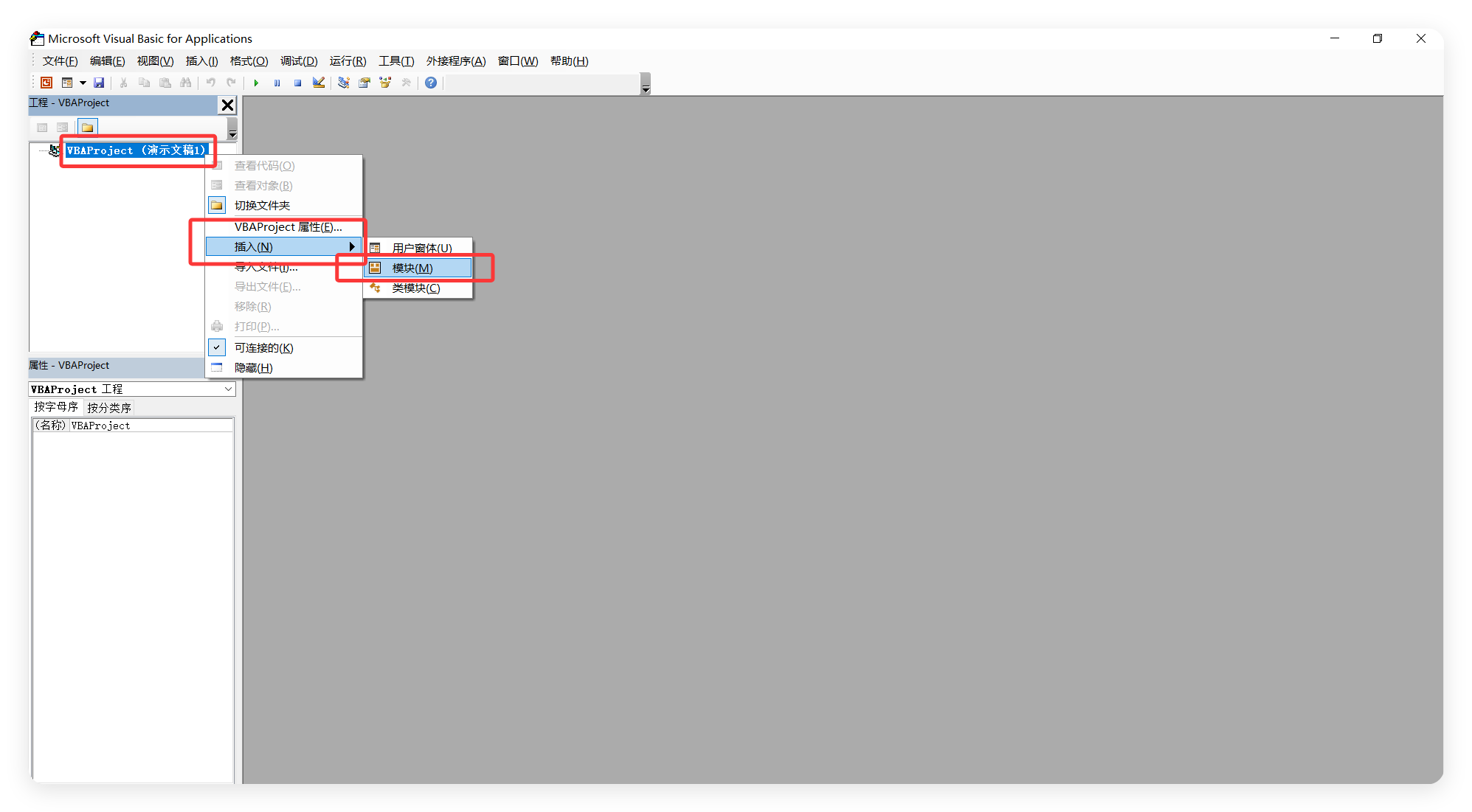Viewport: 1472px width, 812px height.
Task: Toggle the Folders view in Project Explorer
Action: (87, 126)
